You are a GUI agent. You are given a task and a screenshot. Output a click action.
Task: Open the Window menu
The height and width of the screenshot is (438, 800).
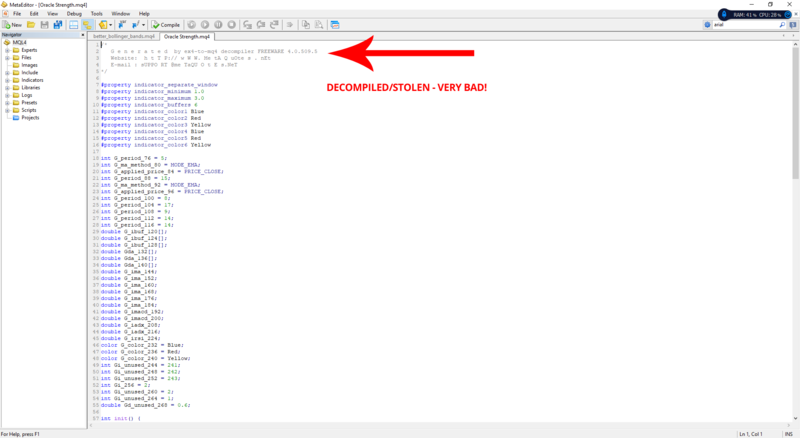click(x=120, y=14)
